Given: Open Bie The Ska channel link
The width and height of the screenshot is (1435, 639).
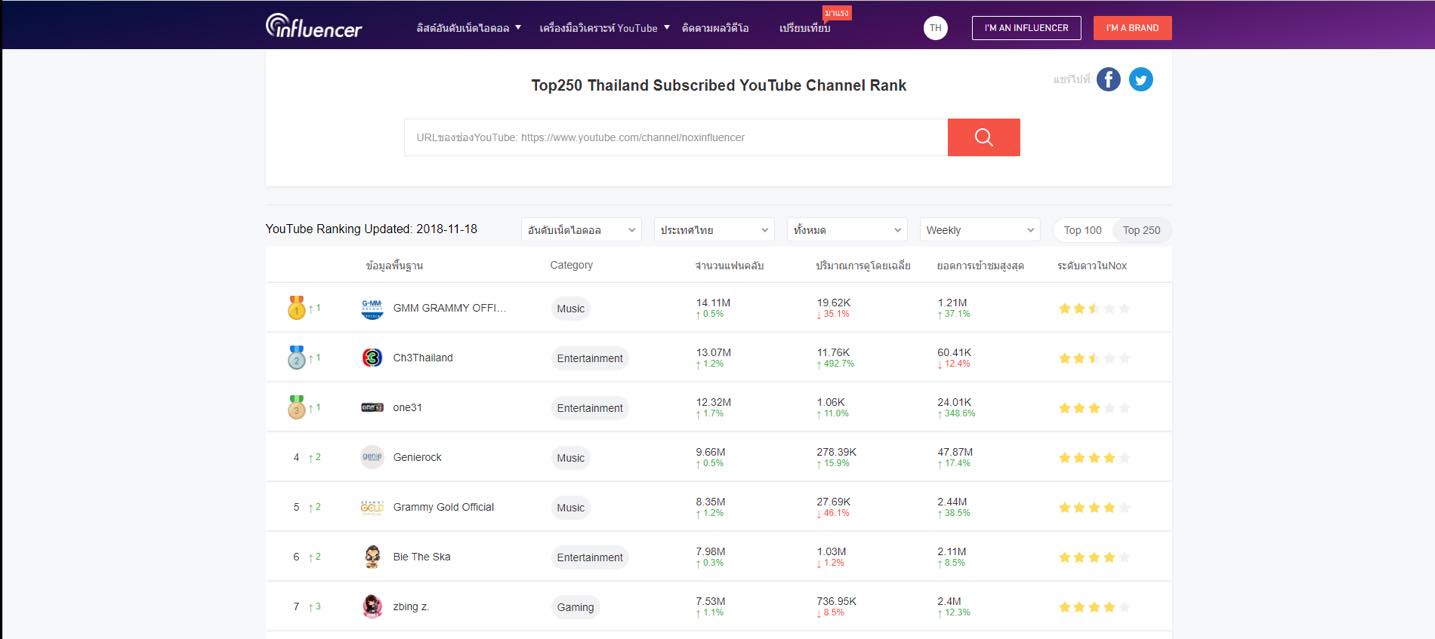Looking at the screenshot, I should (422, 557).
